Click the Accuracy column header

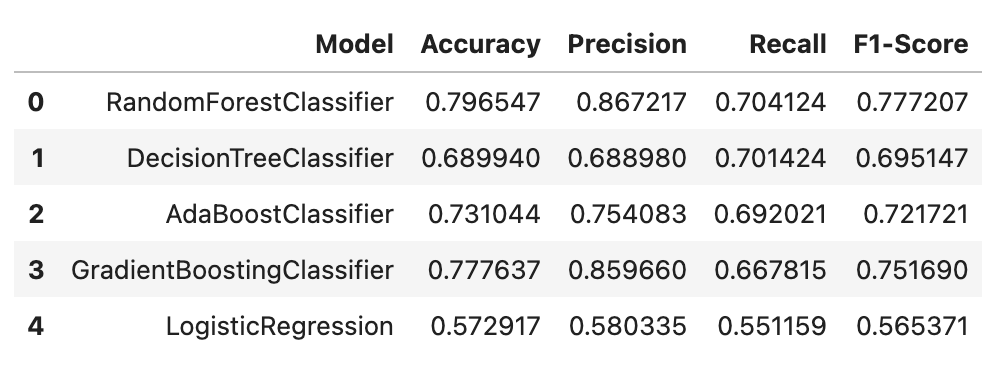(480, 45)
